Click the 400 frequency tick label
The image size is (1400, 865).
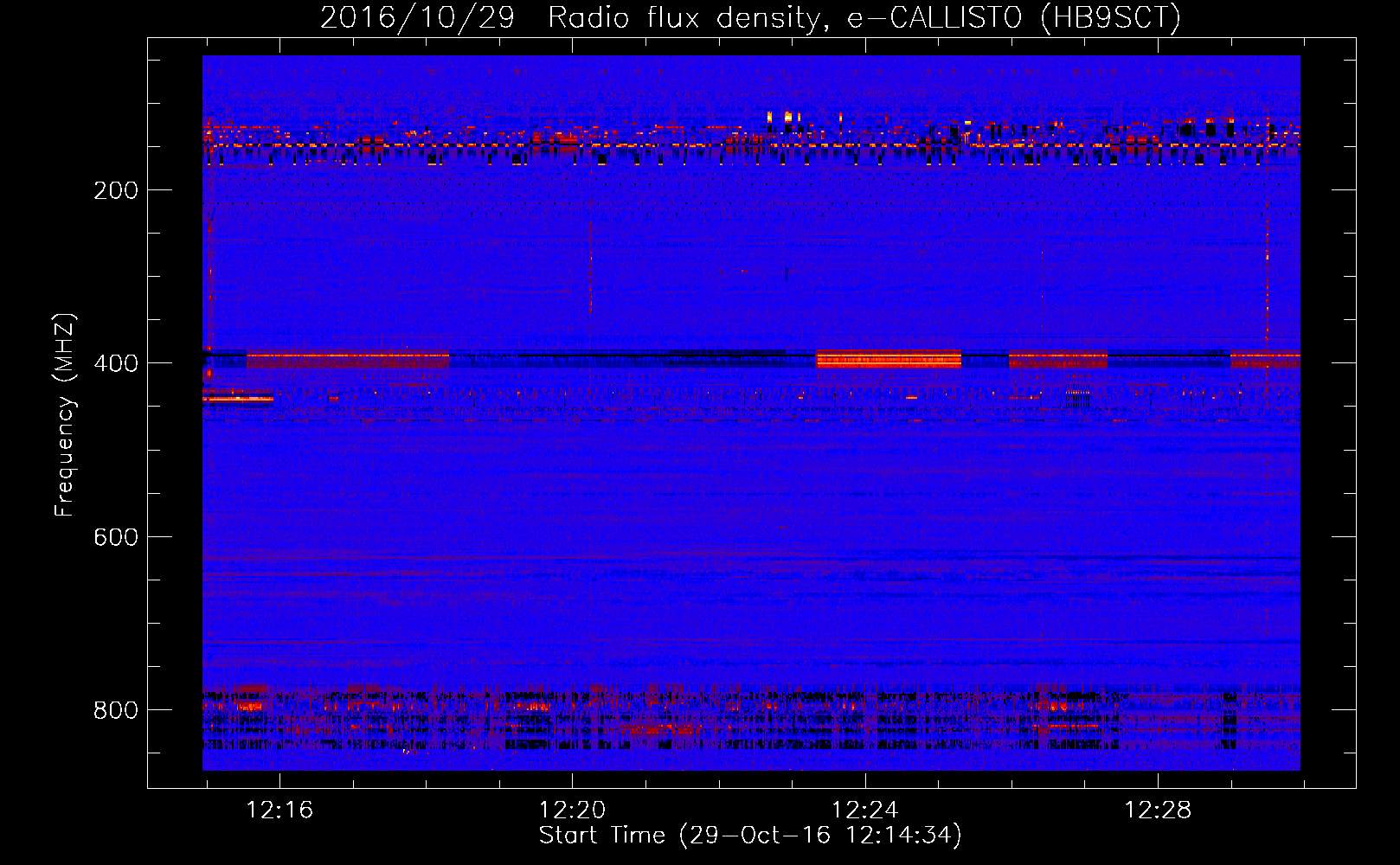[116, 363]
